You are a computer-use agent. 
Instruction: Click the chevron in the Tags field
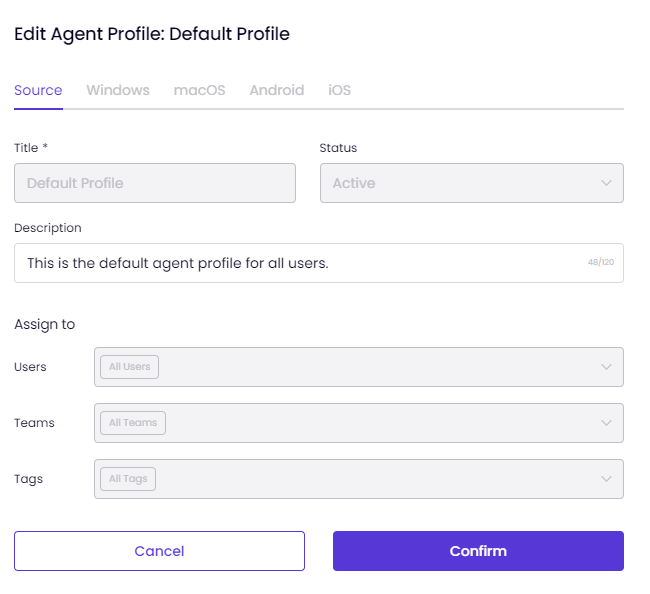[x=606, y=479]
